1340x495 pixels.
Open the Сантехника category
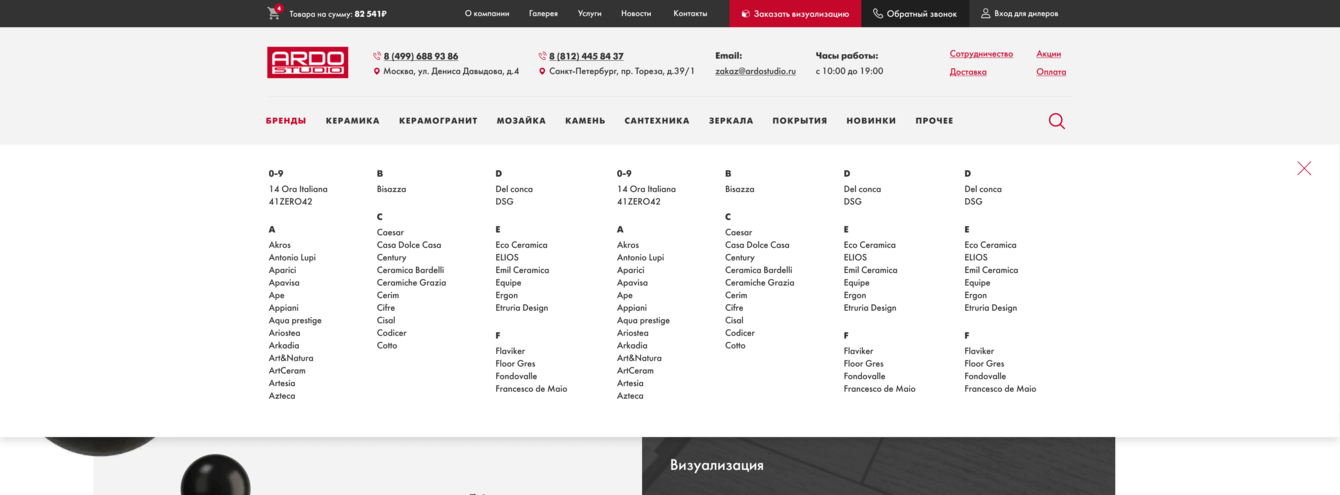[657, 121]
